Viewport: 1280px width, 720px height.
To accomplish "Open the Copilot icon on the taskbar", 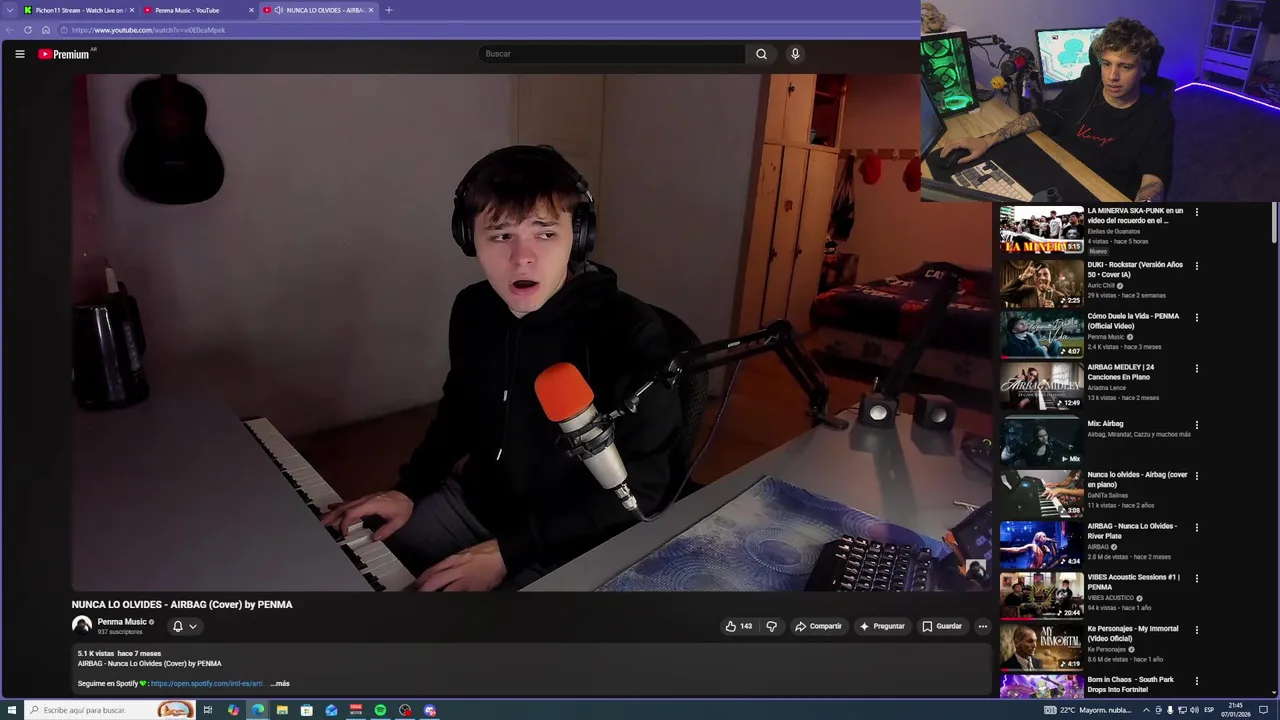I will pyautogui.click(x=233, y=710).
